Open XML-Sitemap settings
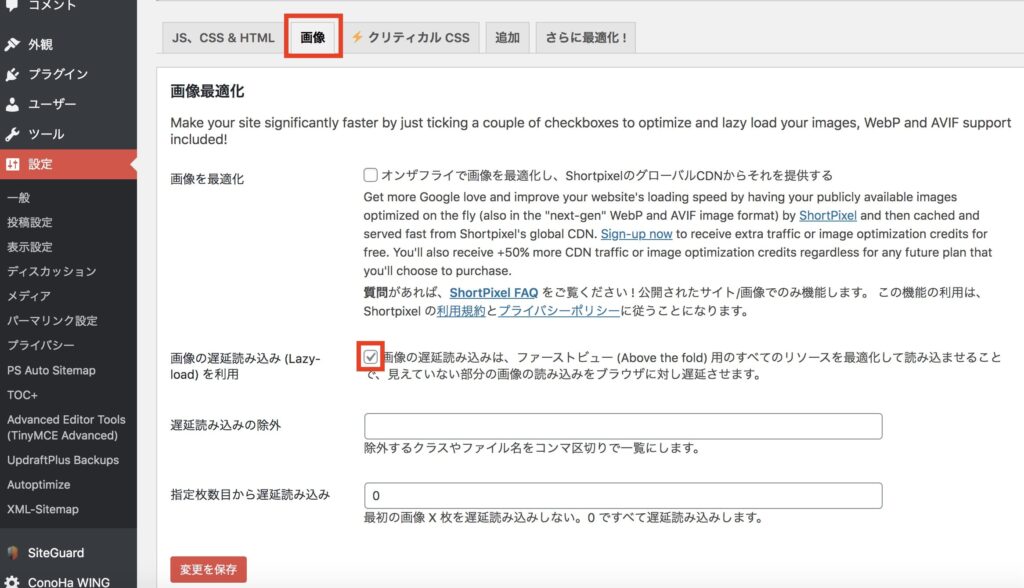Image resolution: width=1024 pixels, height=588 pixels. (42, 510)
